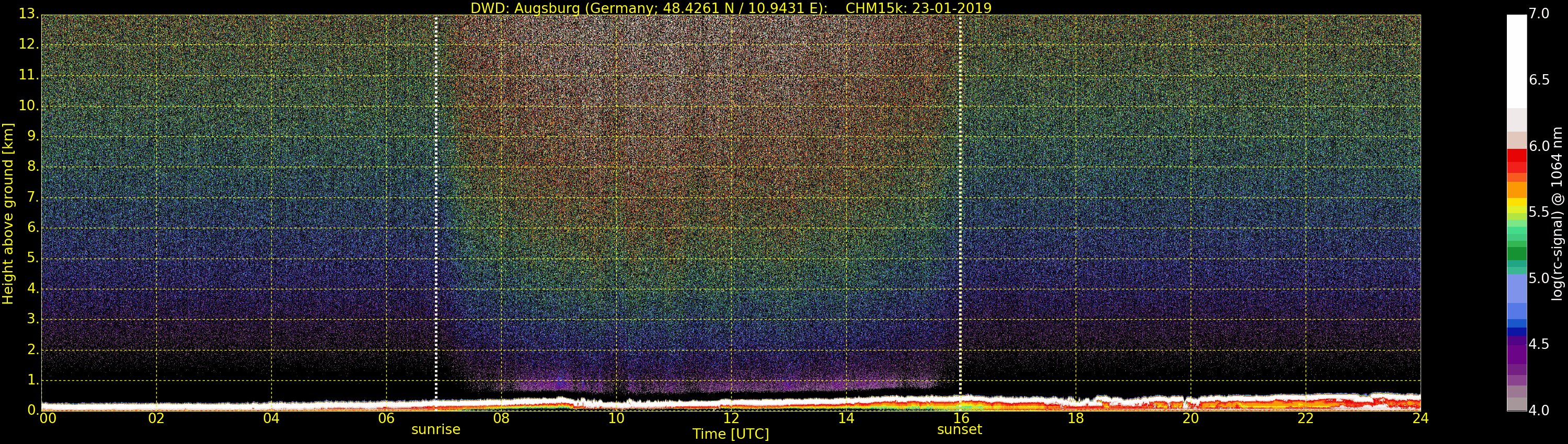This screenshot has width=1568, height=444.
Task: Click the white top segment of the colorbar
Action: click(x=1517, y=62)
